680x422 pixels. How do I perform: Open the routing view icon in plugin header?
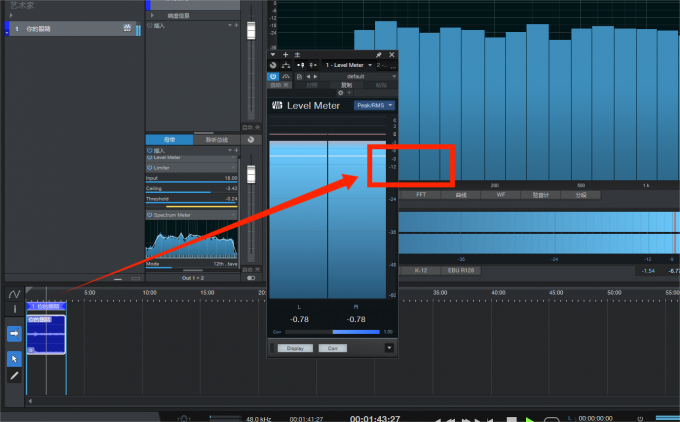(287, 65)
